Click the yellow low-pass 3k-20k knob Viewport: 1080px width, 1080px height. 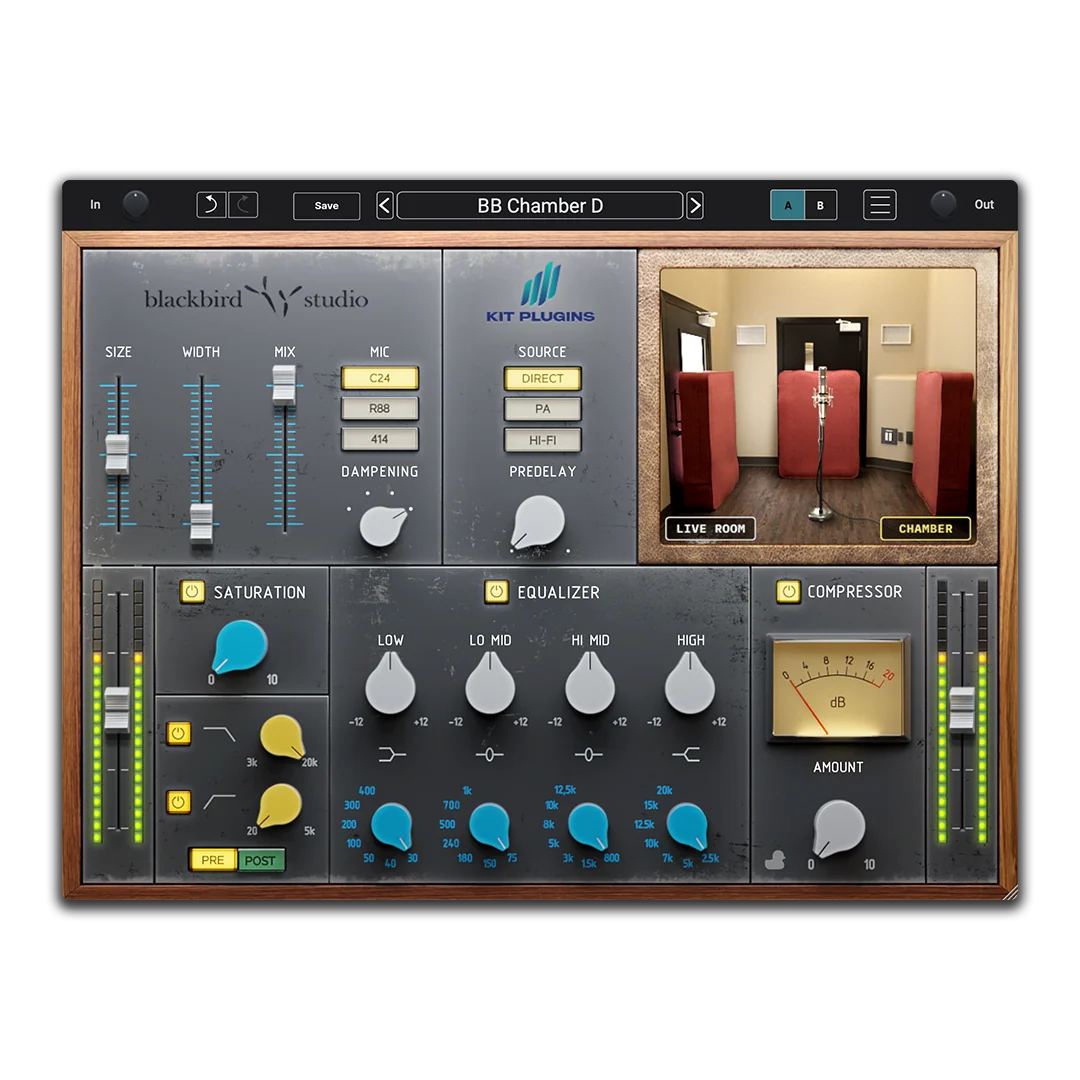pos(282,736)
